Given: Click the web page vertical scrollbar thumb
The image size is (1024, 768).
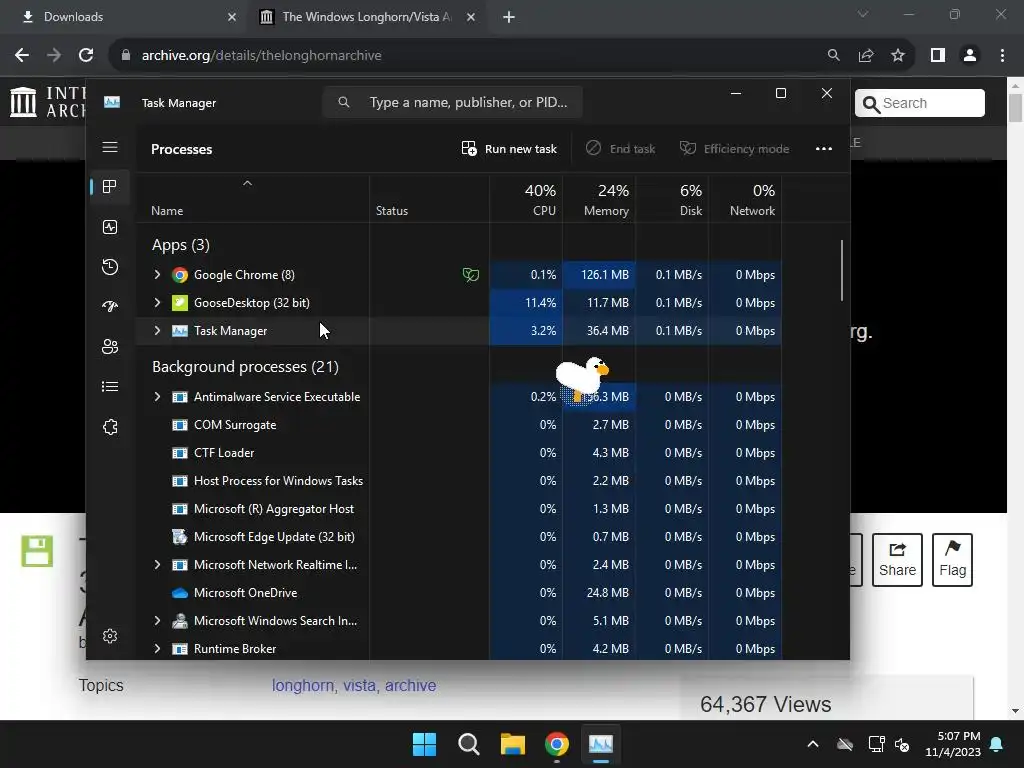Looking at the screenshot, I should 1015,108.
